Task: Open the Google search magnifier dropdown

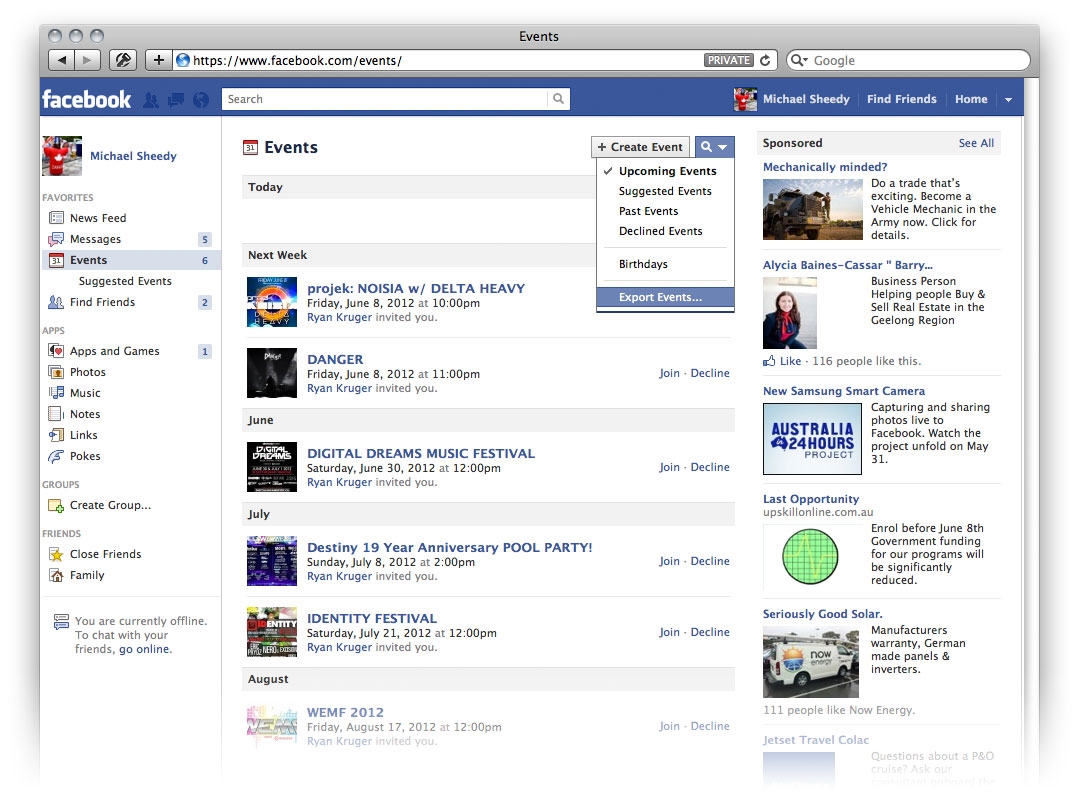Action: [x=798, y=61]
